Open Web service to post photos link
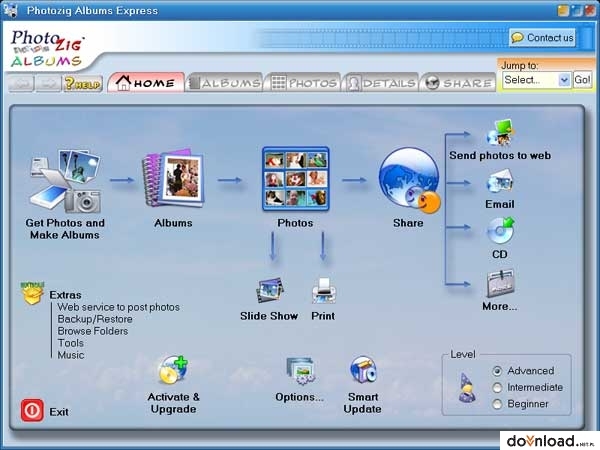 (x=119, y=307)
